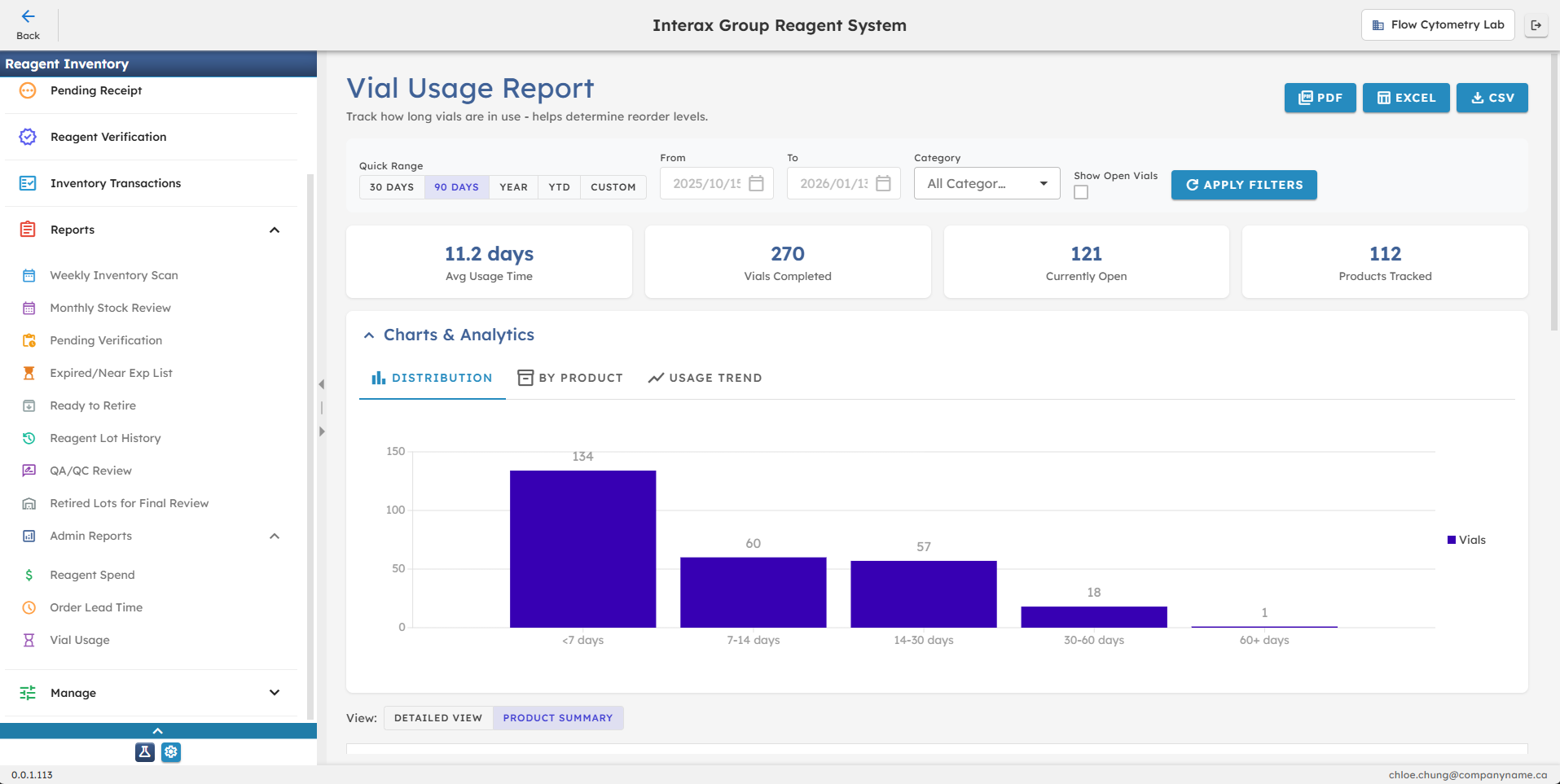The image size is (1560, 784).
Task: Select the Reagent Lot History icon
Action: pos(28,438)
